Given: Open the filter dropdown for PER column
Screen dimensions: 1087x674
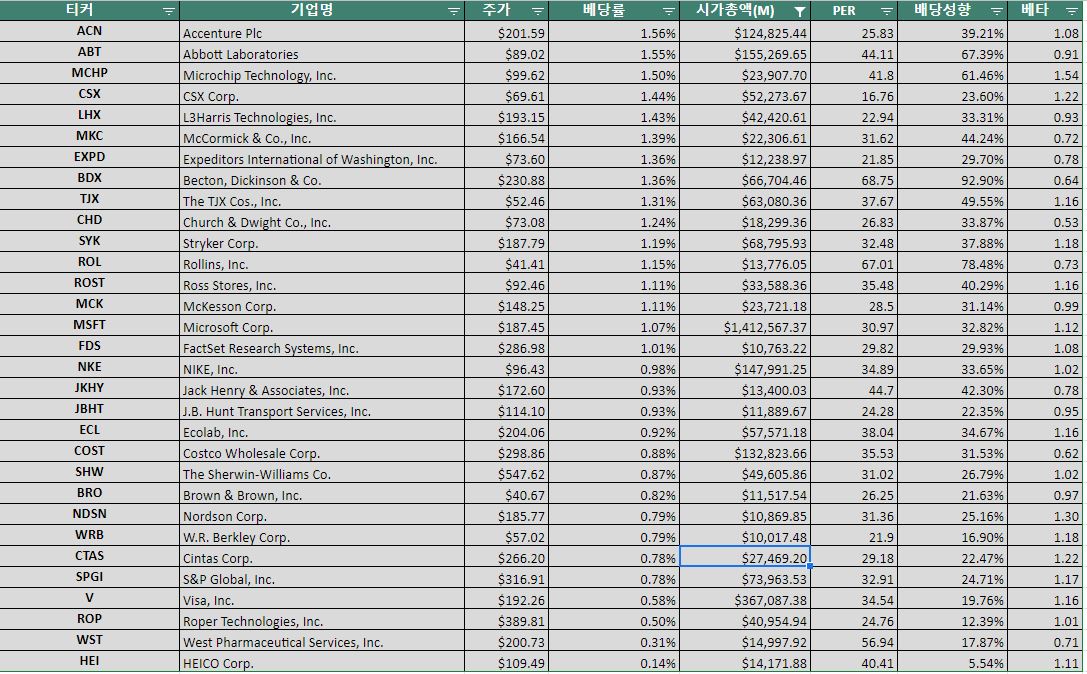Looking at the screenshot, I should (x=887, y=11).
